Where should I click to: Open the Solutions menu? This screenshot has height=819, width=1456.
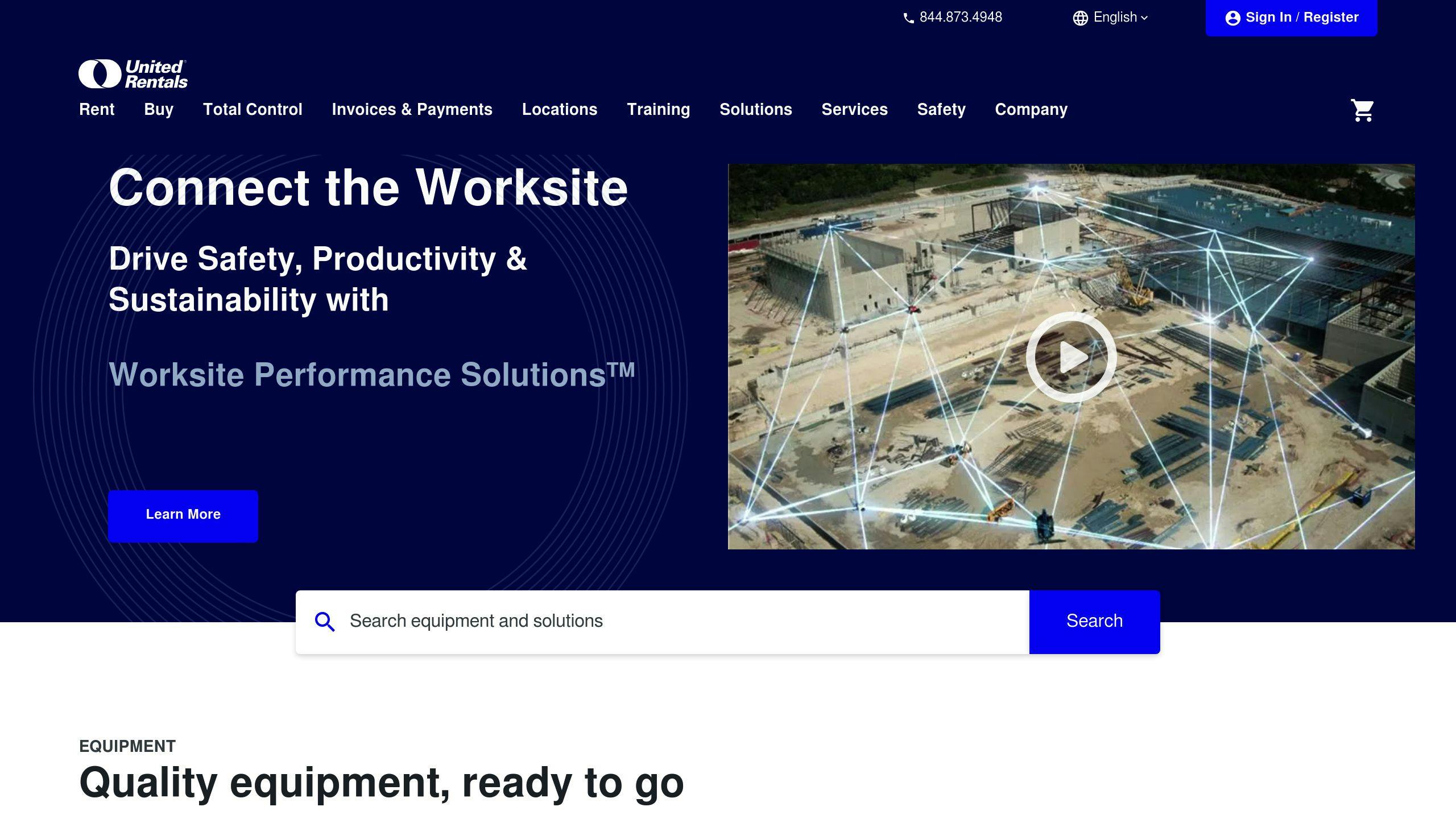(x=755, y=109)
